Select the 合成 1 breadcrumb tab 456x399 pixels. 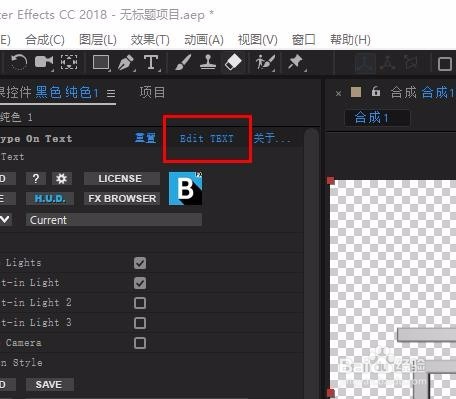(x=377, y=118)
